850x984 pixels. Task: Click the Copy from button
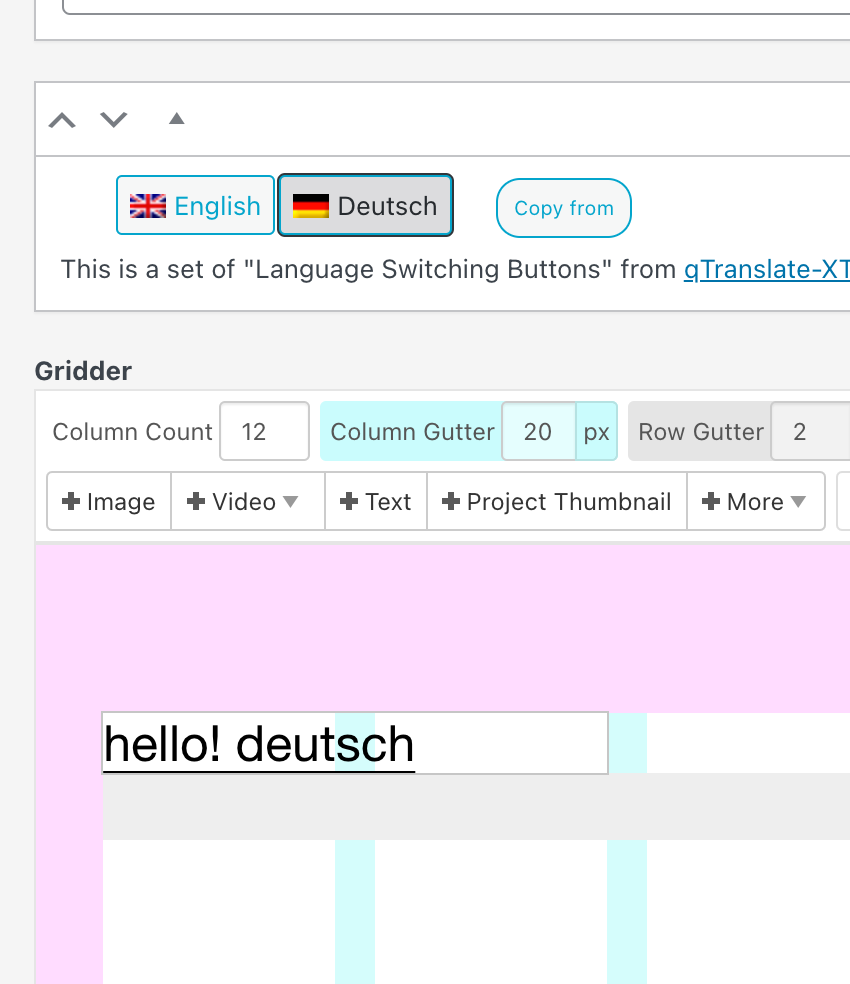point(563,208)
